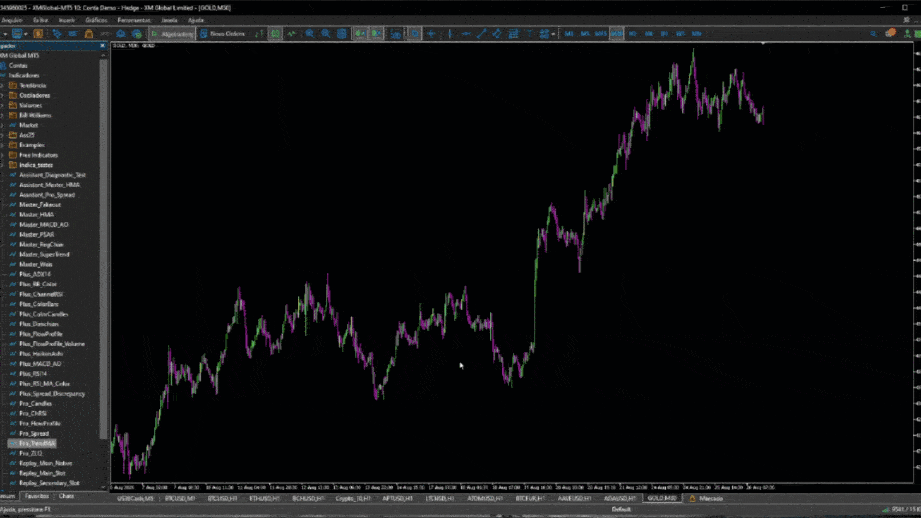Switch chart timeframe to M1
This screenshot has height=518, width=921.
tap(569, 34)
